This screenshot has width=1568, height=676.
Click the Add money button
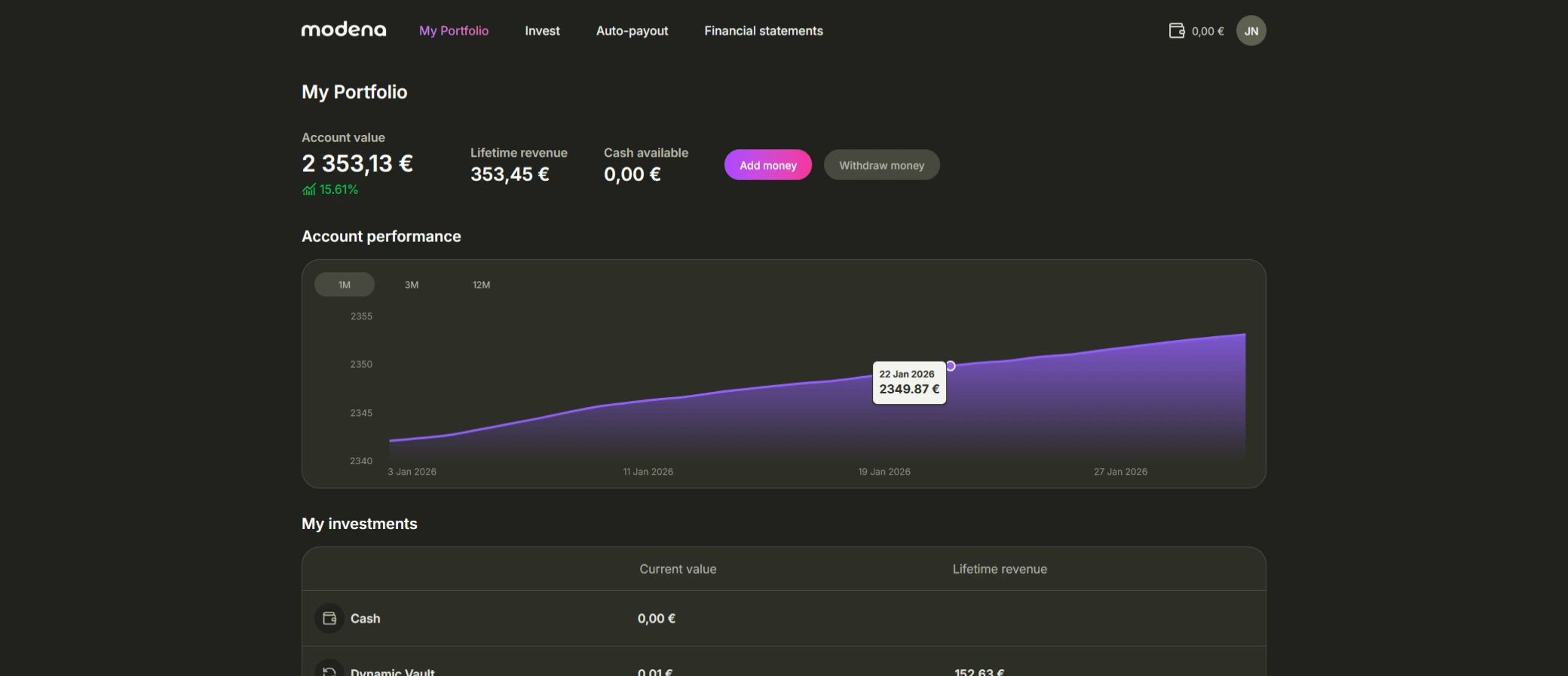pyautogui.click(x=768, y=165)
